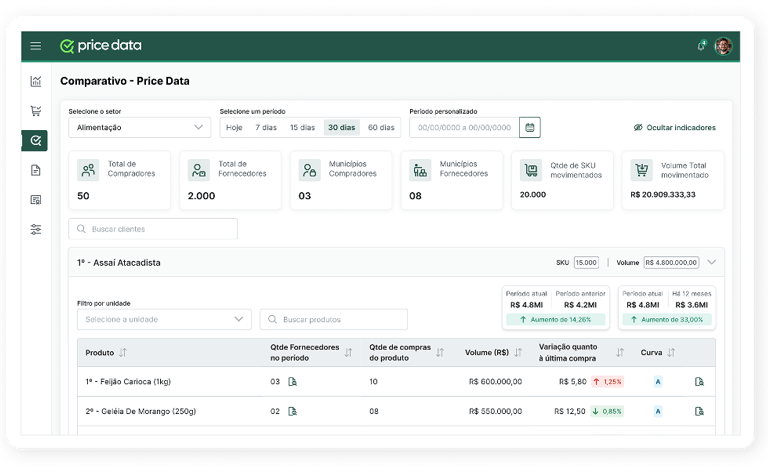Image resolution: width=768 pixels, height=472 pixels.
Task: Open the charts sidebar icon
Action: click(36, 81)
